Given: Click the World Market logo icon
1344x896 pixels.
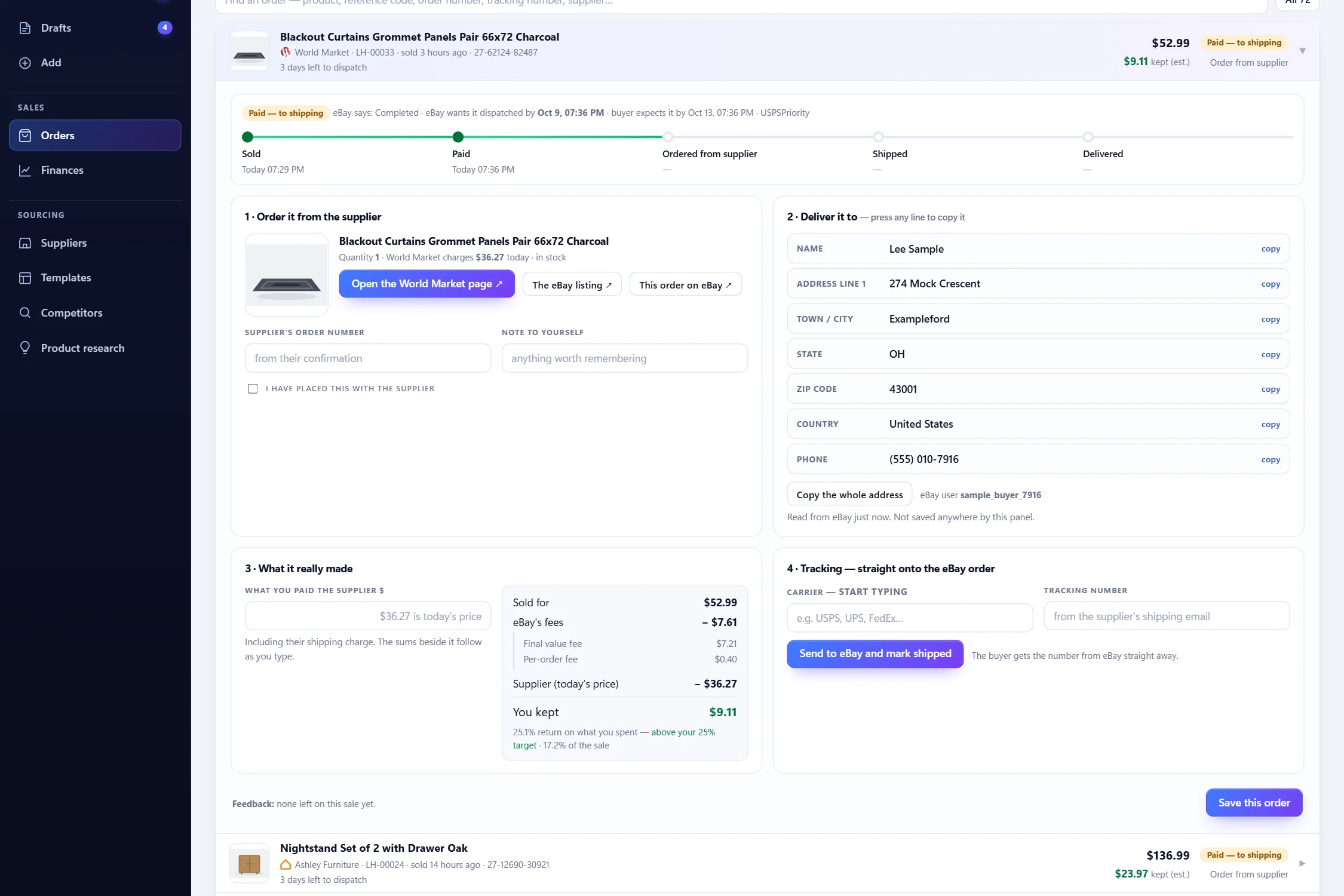Looking at the screenshot, I should coord(286,52).
